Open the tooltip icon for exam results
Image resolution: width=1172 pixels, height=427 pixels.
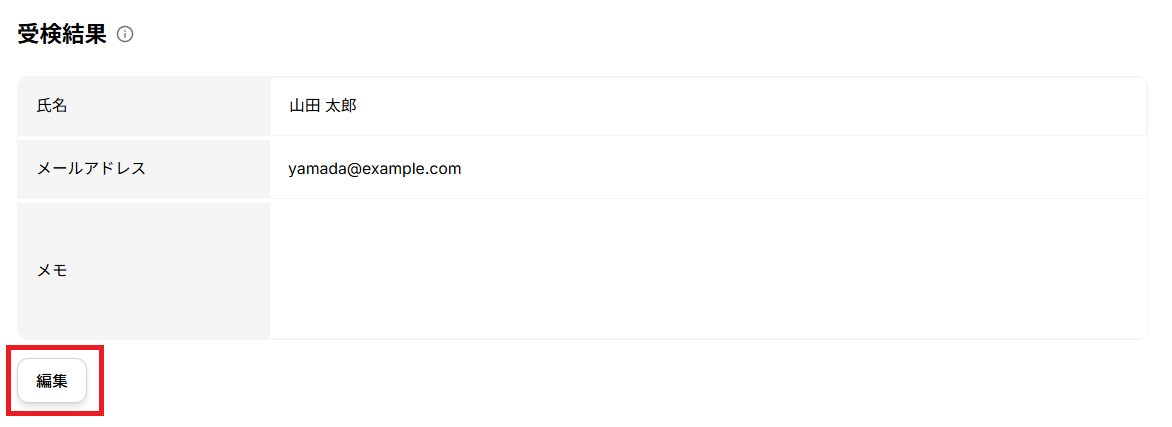tap(125, 35)
